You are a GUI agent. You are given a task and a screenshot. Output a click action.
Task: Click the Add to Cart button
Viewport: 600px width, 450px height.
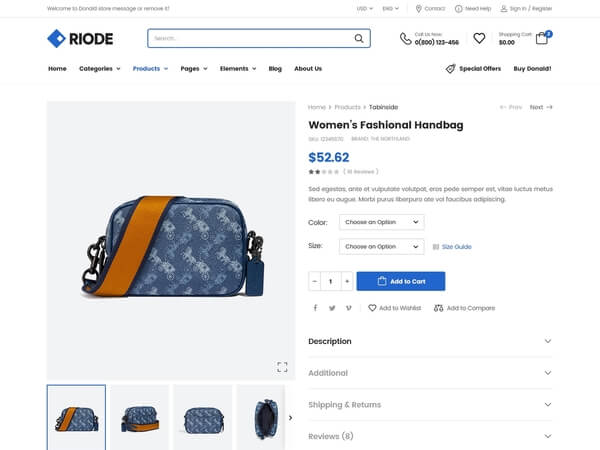coord(401,281)
